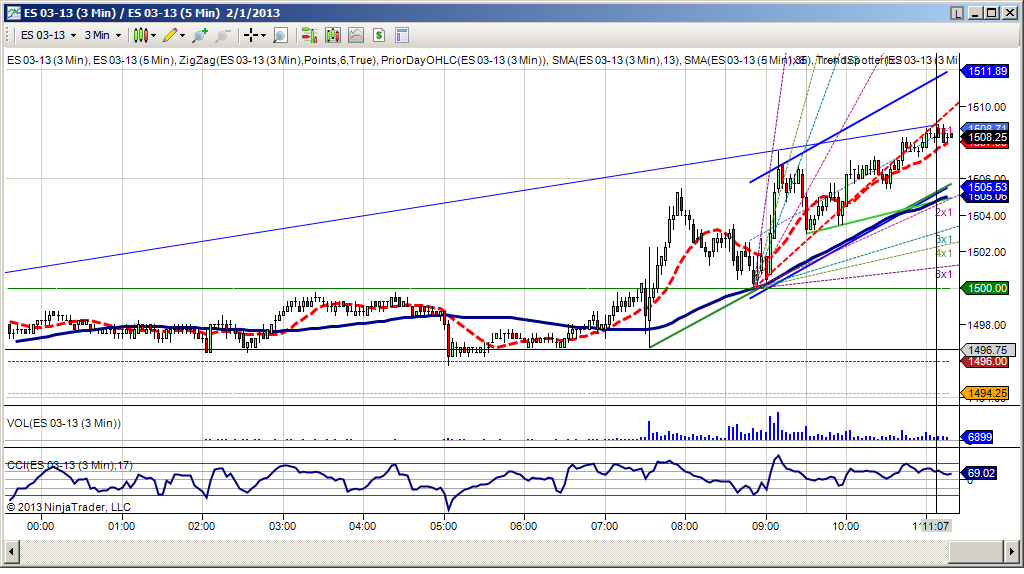
Task: Toggle the L link button in title bar
Action: pos(957,12)
